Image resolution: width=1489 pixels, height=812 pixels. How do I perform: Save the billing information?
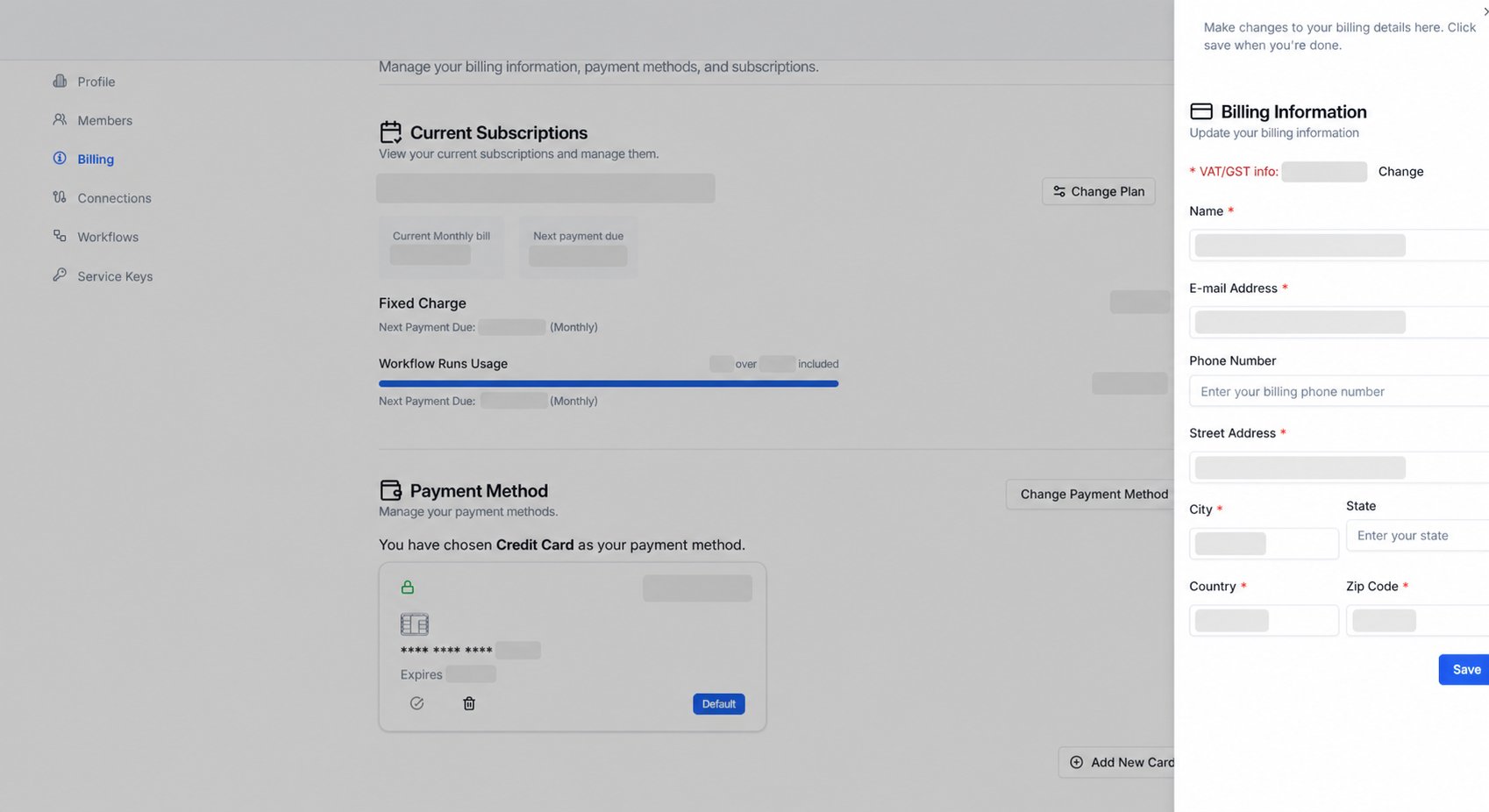click(1465, 669)
